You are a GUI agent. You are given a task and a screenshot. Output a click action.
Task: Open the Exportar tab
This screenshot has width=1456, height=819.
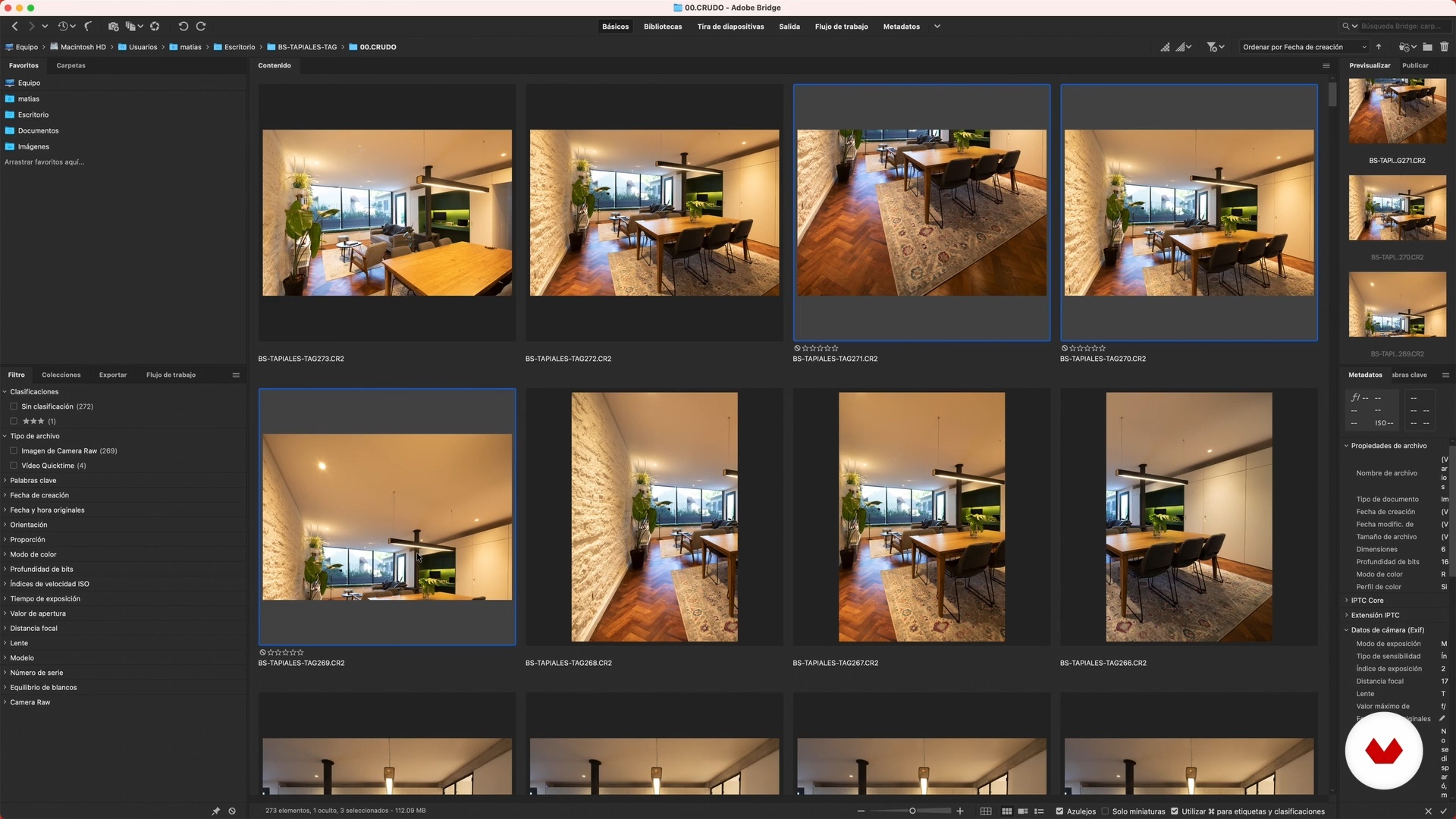pyautogui.click(x=113, y=375)
